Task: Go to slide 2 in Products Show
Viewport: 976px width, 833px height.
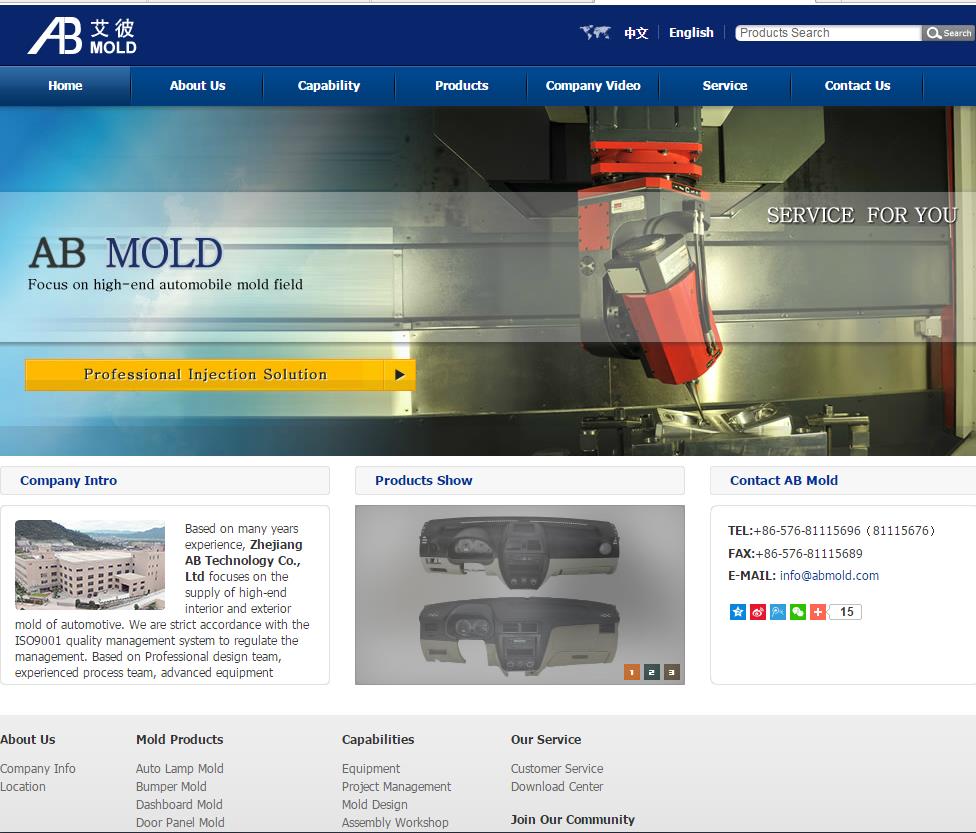Action: click(x=652, y=672)
